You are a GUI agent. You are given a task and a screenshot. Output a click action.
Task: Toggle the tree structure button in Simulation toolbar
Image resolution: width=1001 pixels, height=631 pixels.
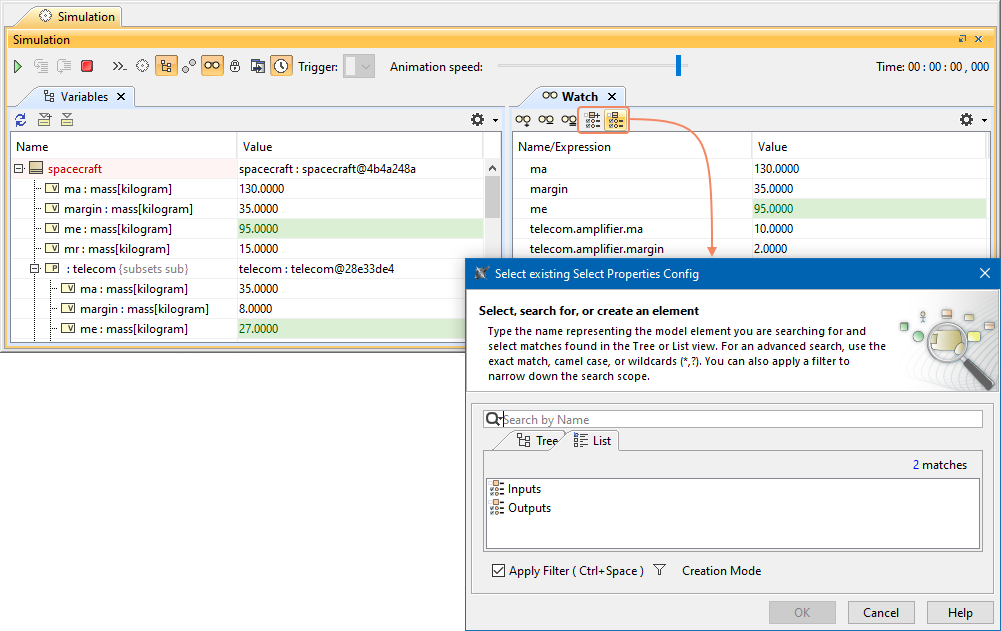(x=166, y=66)
